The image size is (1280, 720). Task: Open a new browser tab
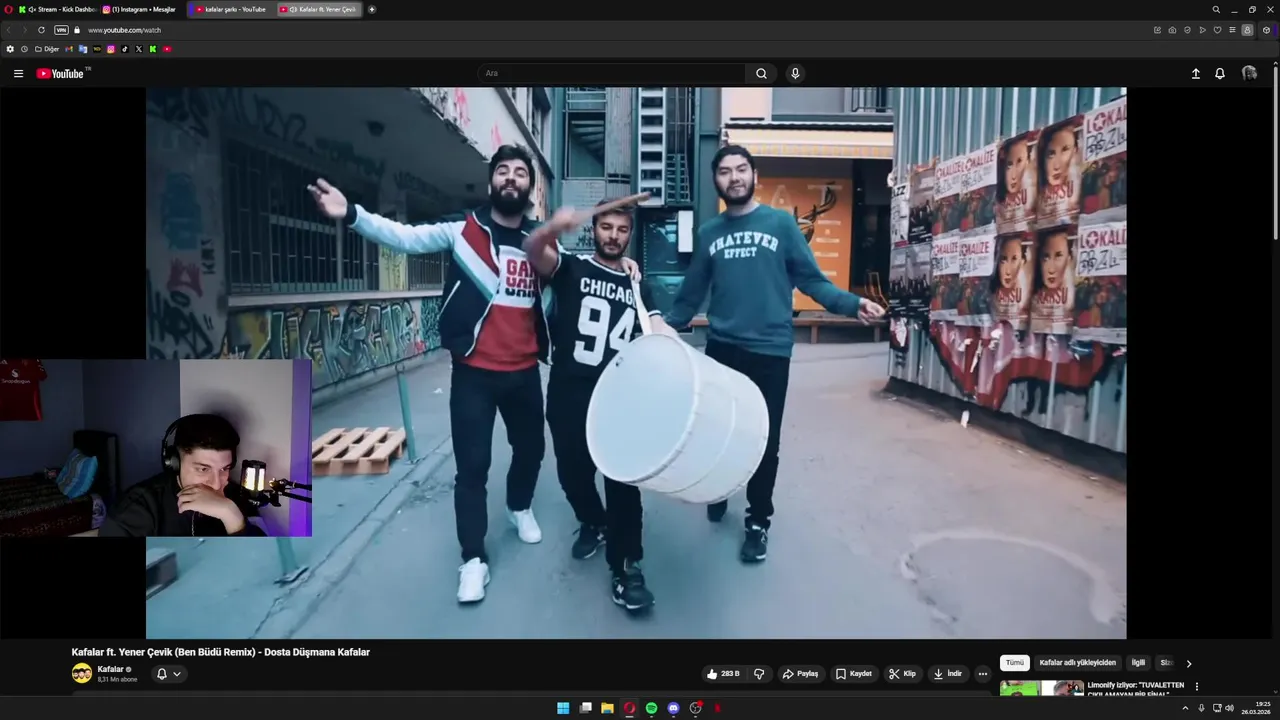click(x=372, y=9)
